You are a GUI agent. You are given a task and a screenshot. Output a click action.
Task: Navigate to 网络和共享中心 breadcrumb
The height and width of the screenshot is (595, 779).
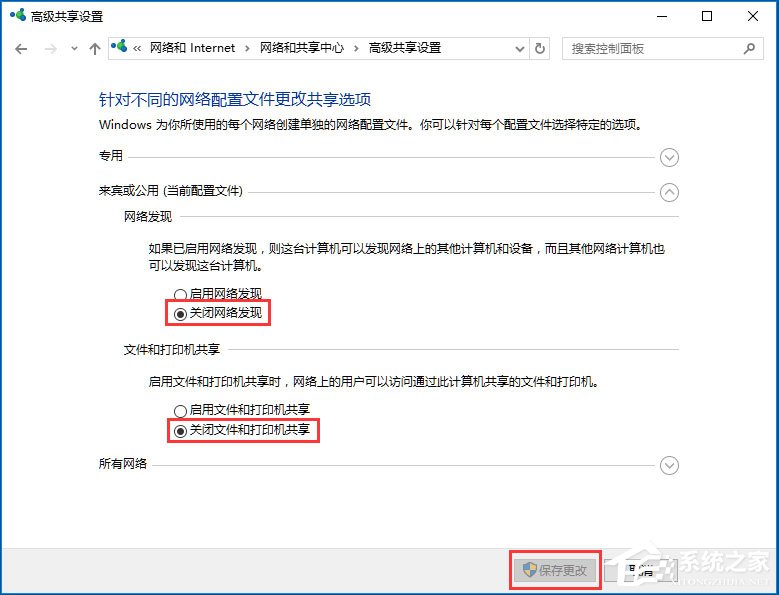point(301,48)
